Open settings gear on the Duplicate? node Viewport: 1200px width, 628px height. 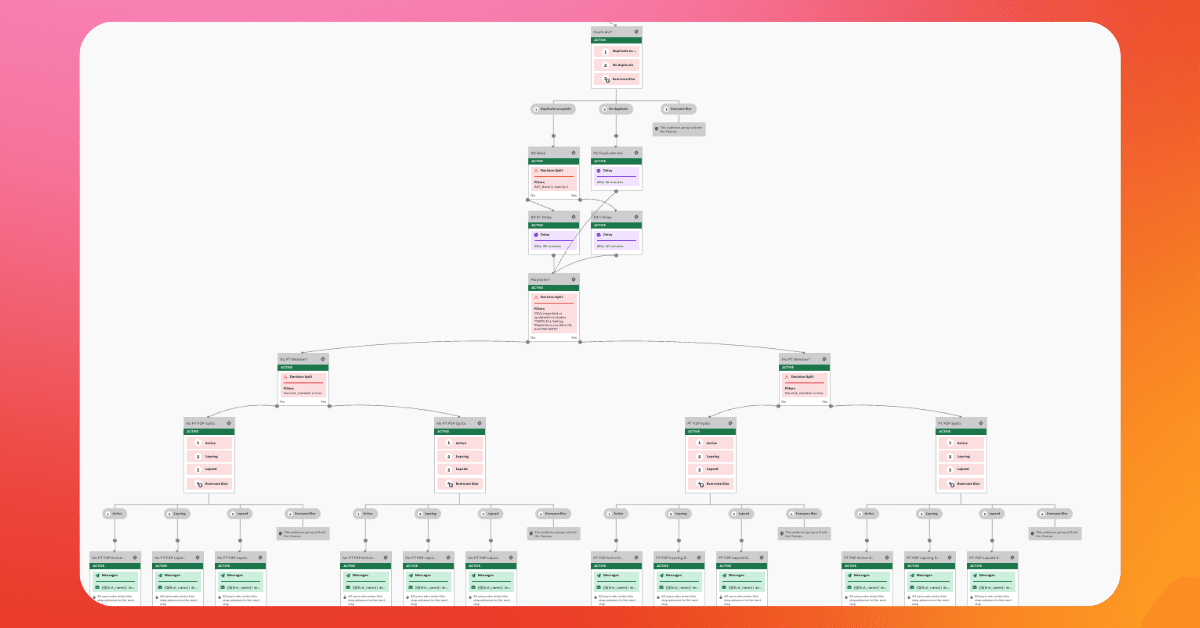pos(636,31)
